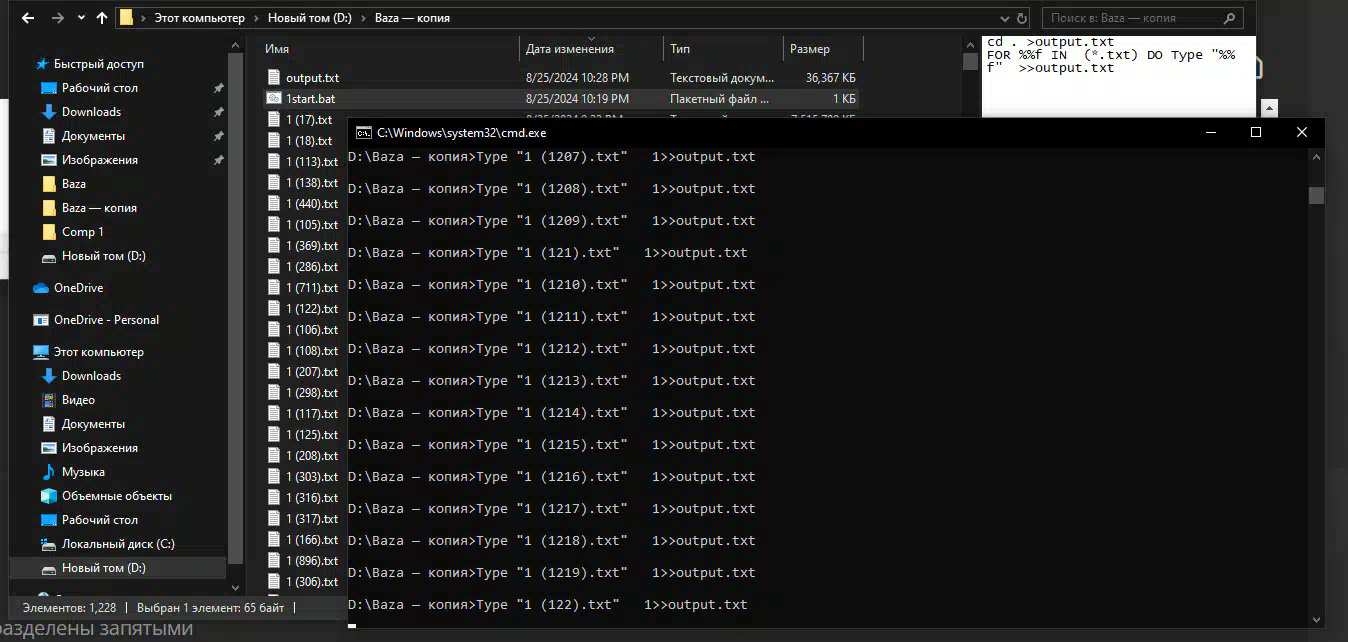Click the Объемные объекты cube icon
This screenshot has height=642, width=1348.
click(49, 496)
